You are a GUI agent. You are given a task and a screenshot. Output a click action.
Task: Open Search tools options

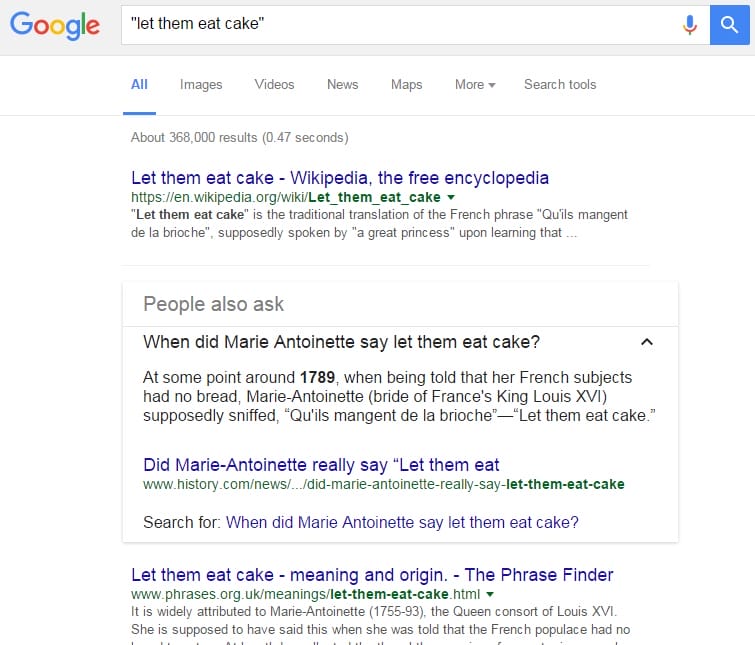click(x=560, y=85)
